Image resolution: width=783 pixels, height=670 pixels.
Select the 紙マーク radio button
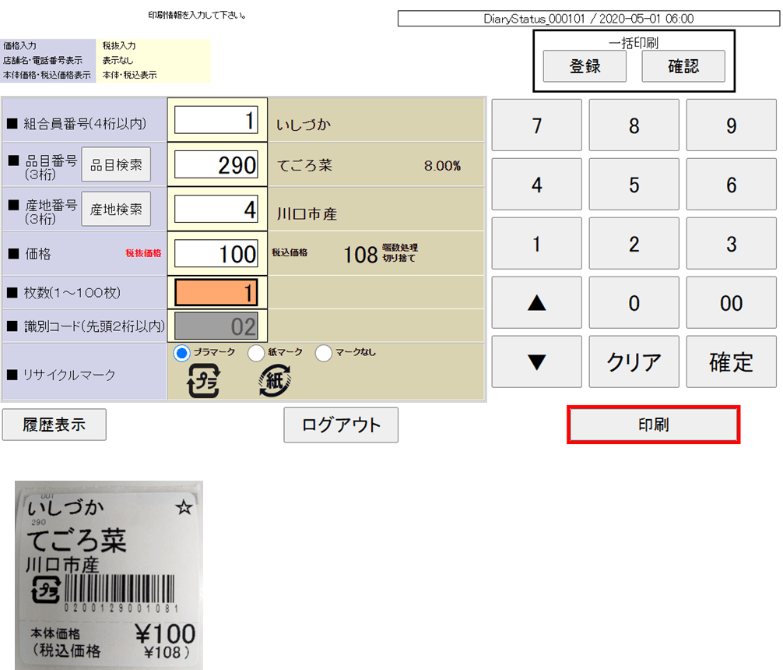(256, 353)
